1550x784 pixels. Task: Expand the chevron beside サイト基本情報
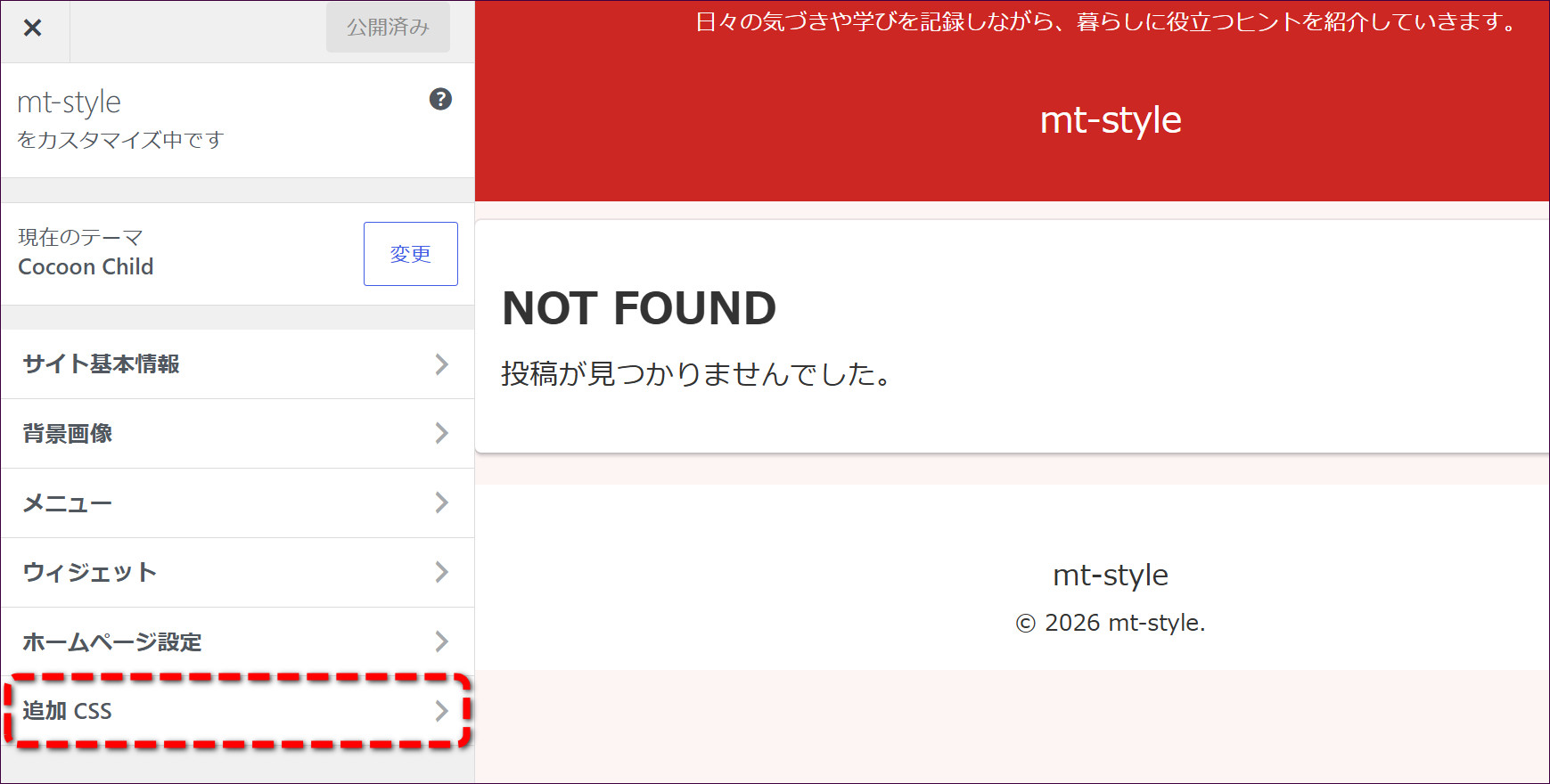pyautogui.click(x=441, y=364)
